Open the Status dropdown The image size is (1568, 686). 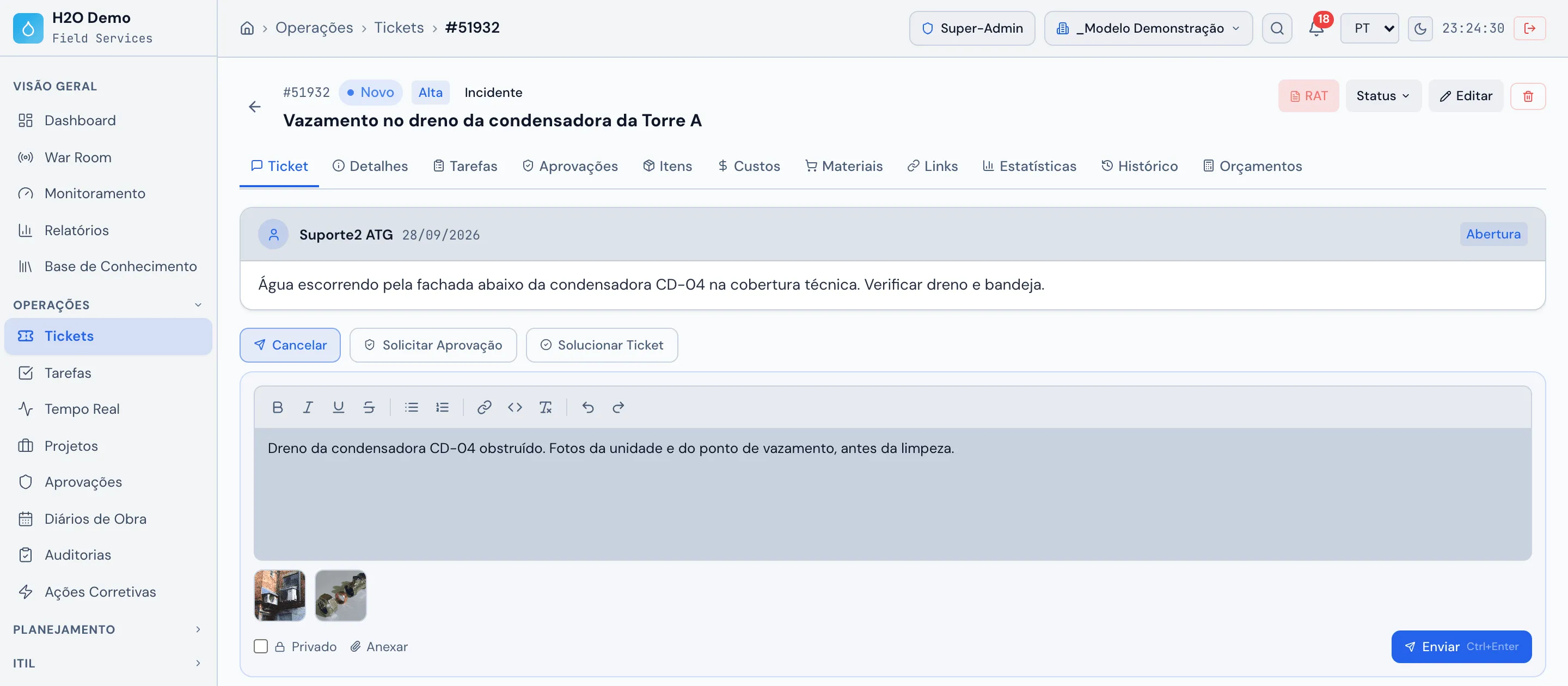tap(1383, 96)
